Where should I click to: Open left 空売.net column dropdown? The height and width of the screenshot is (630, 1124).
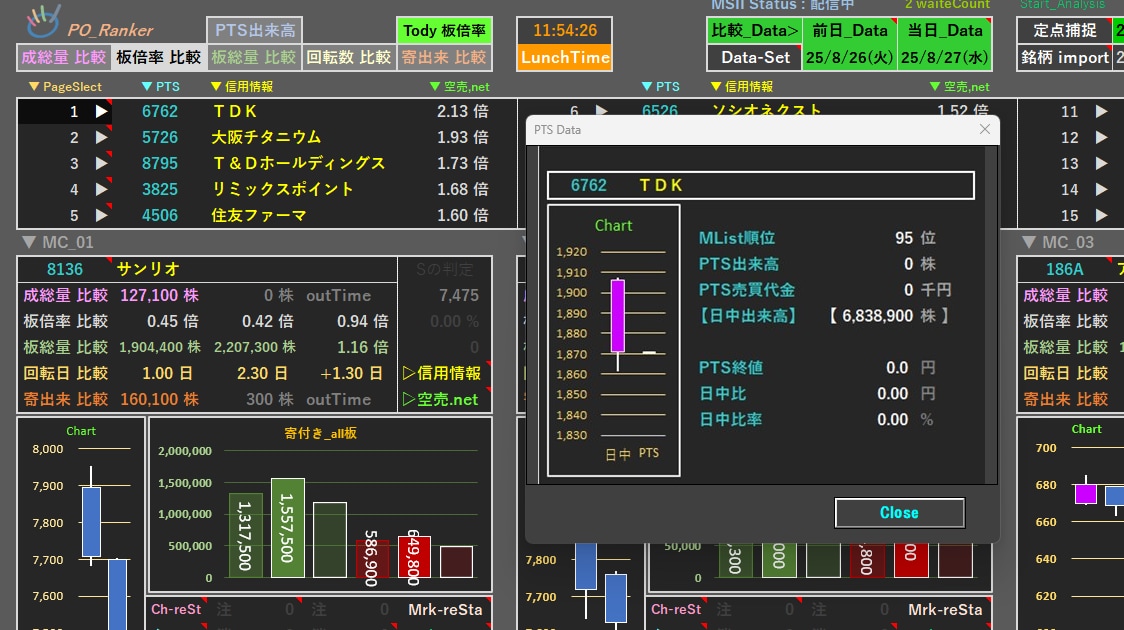(x=459, y=87)
